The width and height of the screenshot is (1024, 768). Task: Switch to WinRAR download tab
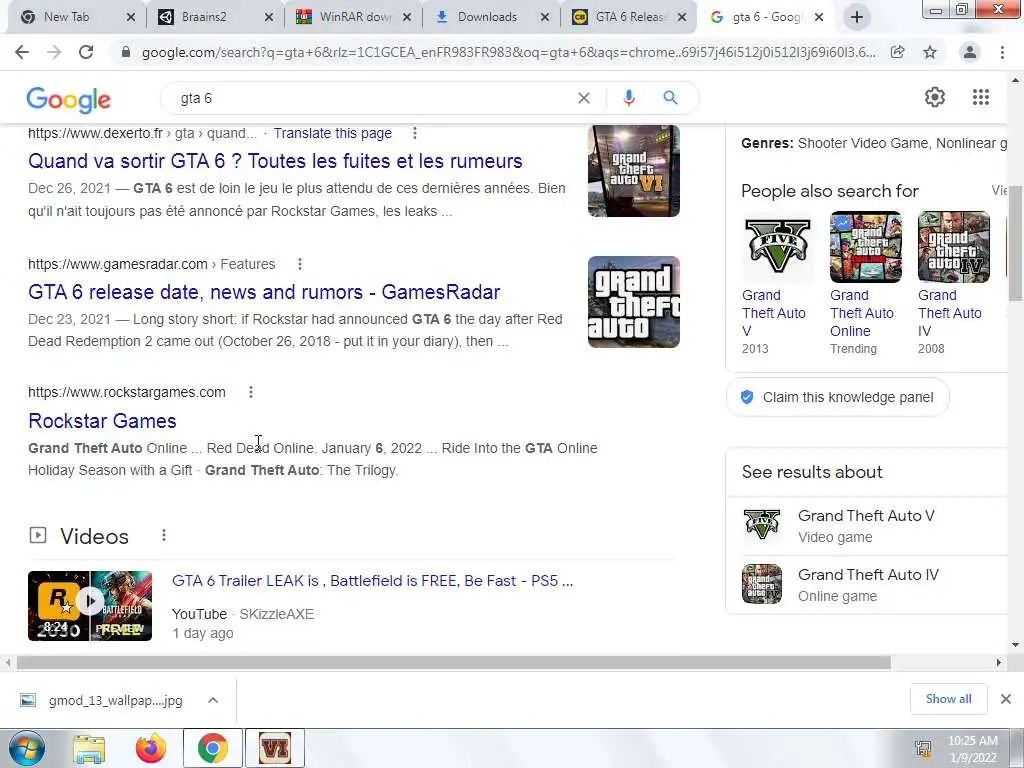click(353, 18)
